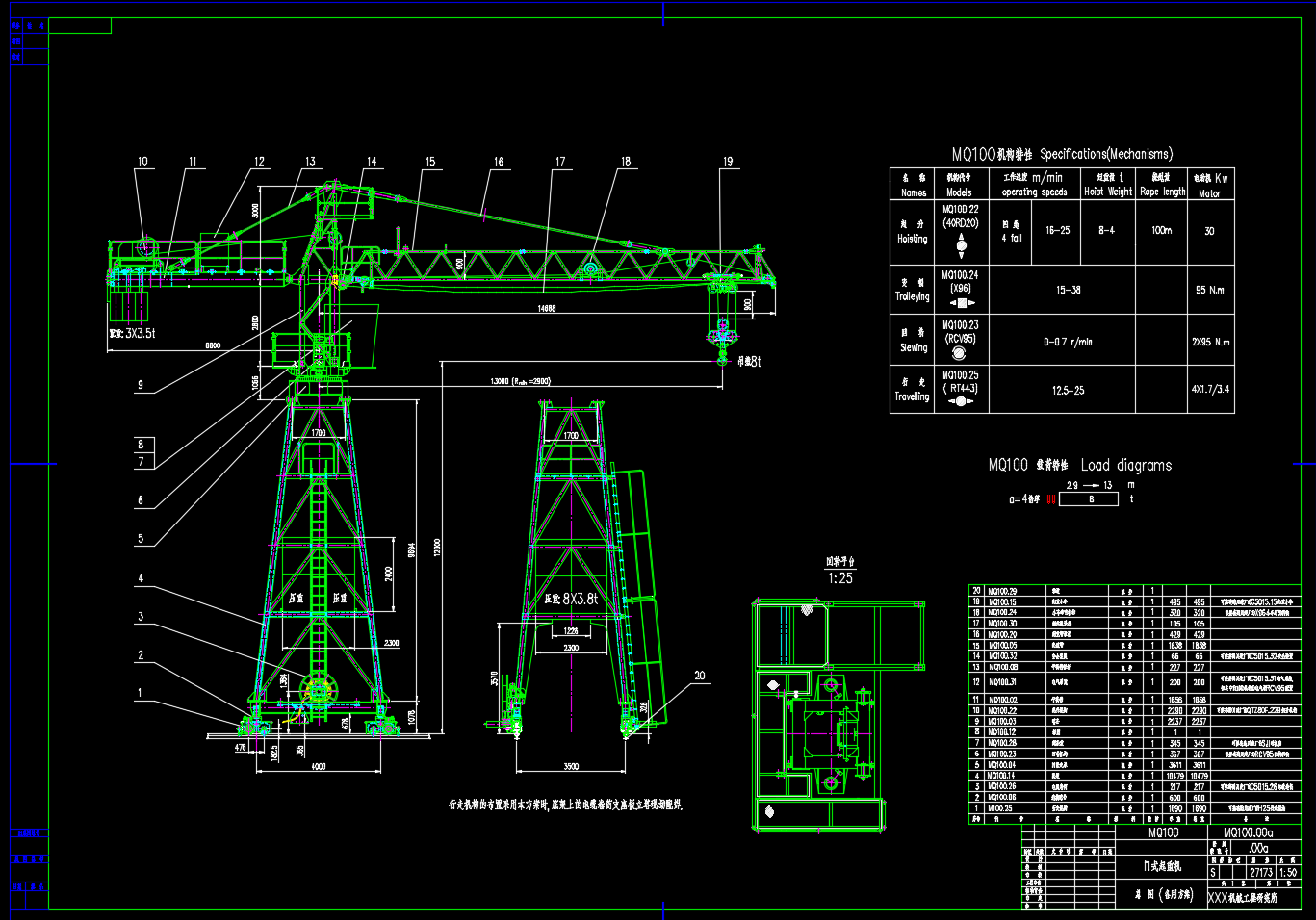Screen dimensions: 1316x920
Task: Click the 'operating speeds' column header
Action: click(x=1034, y=192)
